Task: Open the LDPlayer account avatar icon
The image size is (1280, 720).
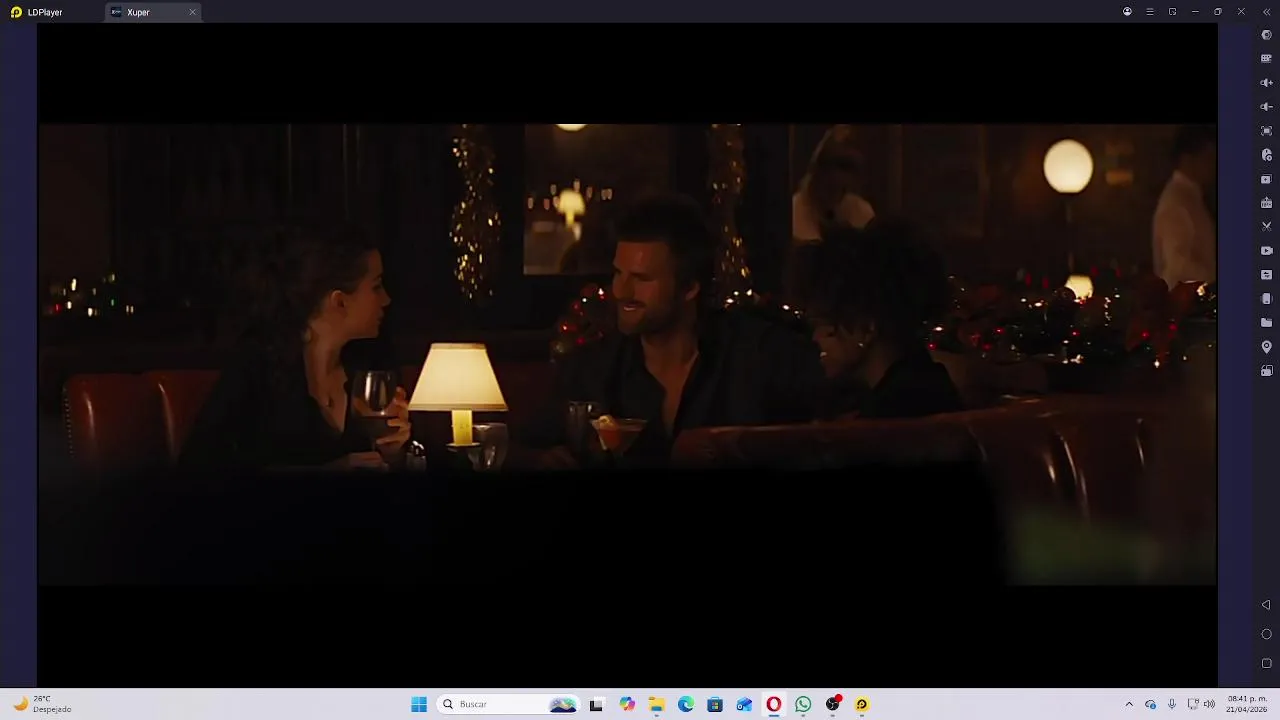Action: [x=1127, y=12]
